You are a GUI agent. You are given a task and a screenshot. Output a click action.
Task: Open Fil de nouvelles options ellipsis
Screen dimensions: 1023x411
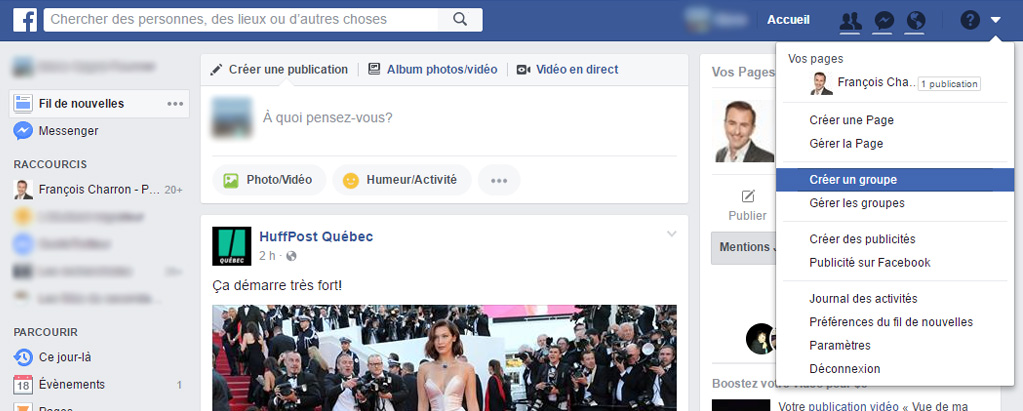pyautogui.click(x=175, y=103)
